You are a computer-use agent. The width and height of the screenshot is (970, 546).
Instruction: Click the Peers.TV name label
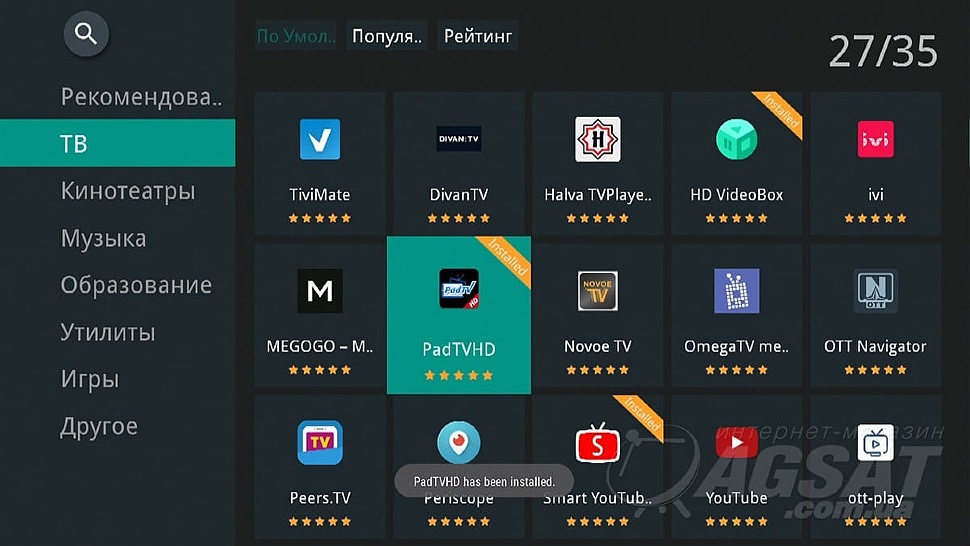point(320,498)
